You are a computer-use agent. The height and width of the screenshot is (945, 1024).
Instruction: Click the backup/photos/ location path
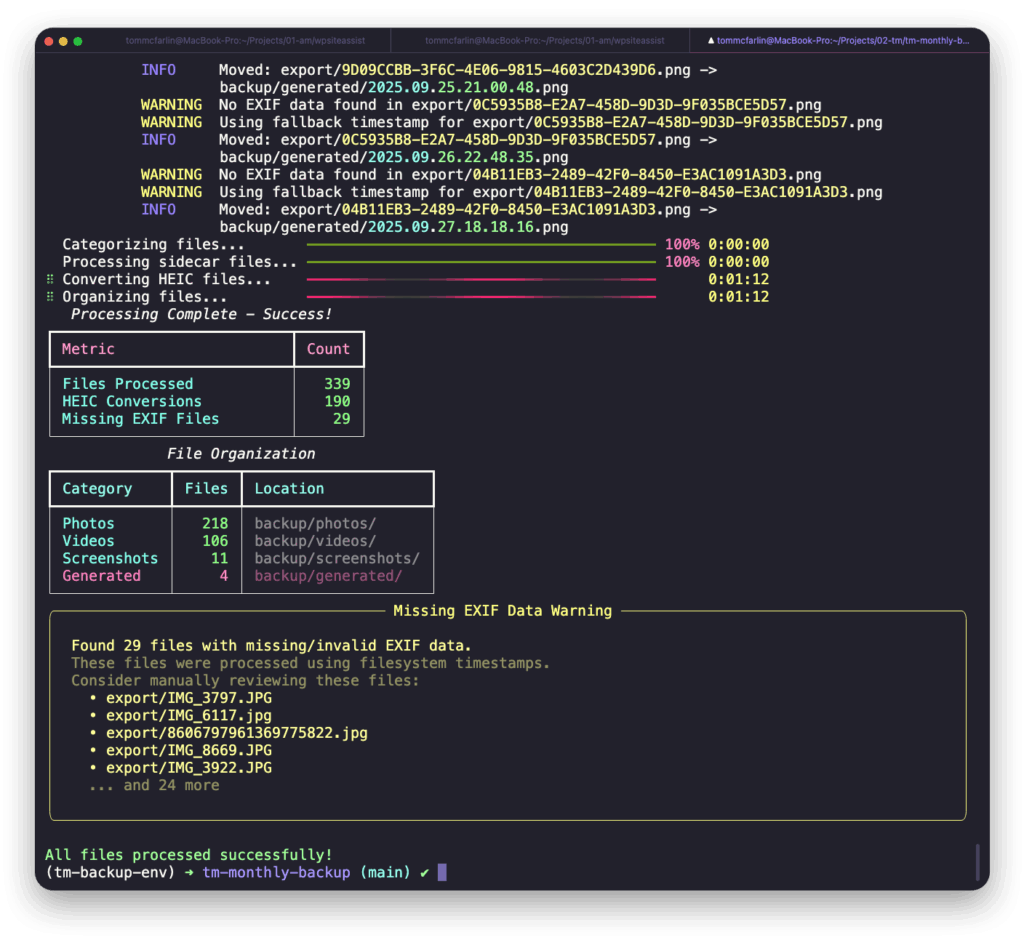click(x=315, y=524)
